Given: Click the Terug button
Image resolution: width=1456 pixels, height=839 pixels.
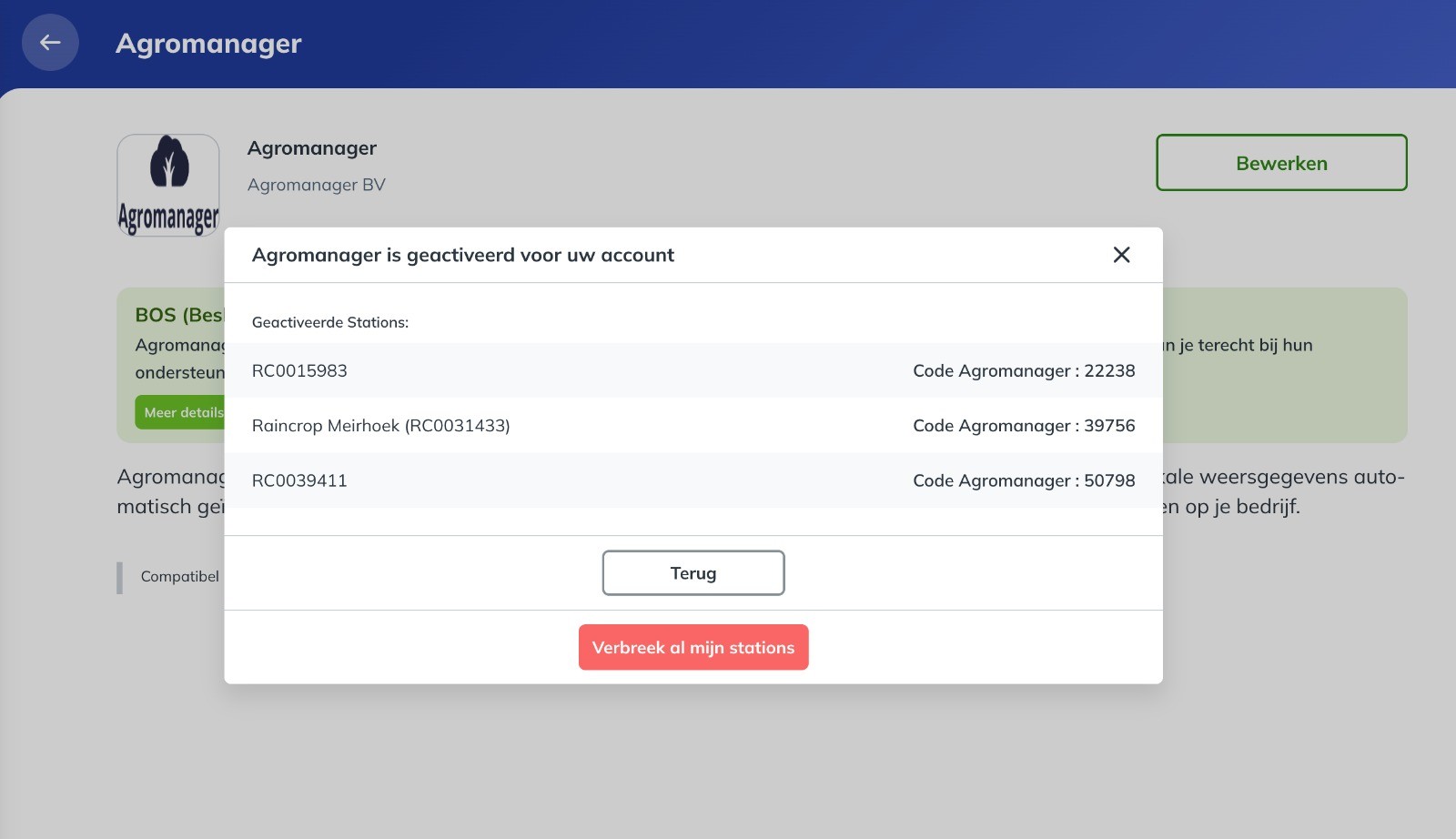Looking at the screenshot, I should (x=693, y=573).
